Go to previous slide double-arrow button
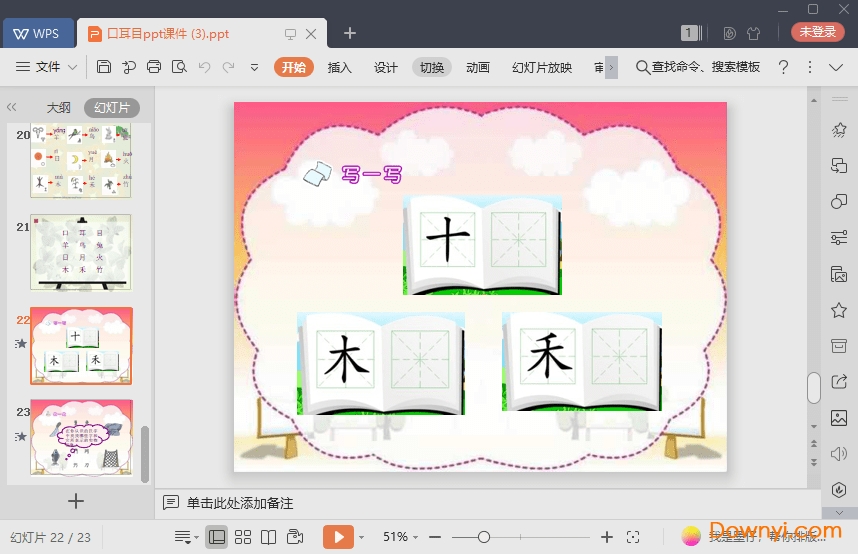 (x=814, y=444)
